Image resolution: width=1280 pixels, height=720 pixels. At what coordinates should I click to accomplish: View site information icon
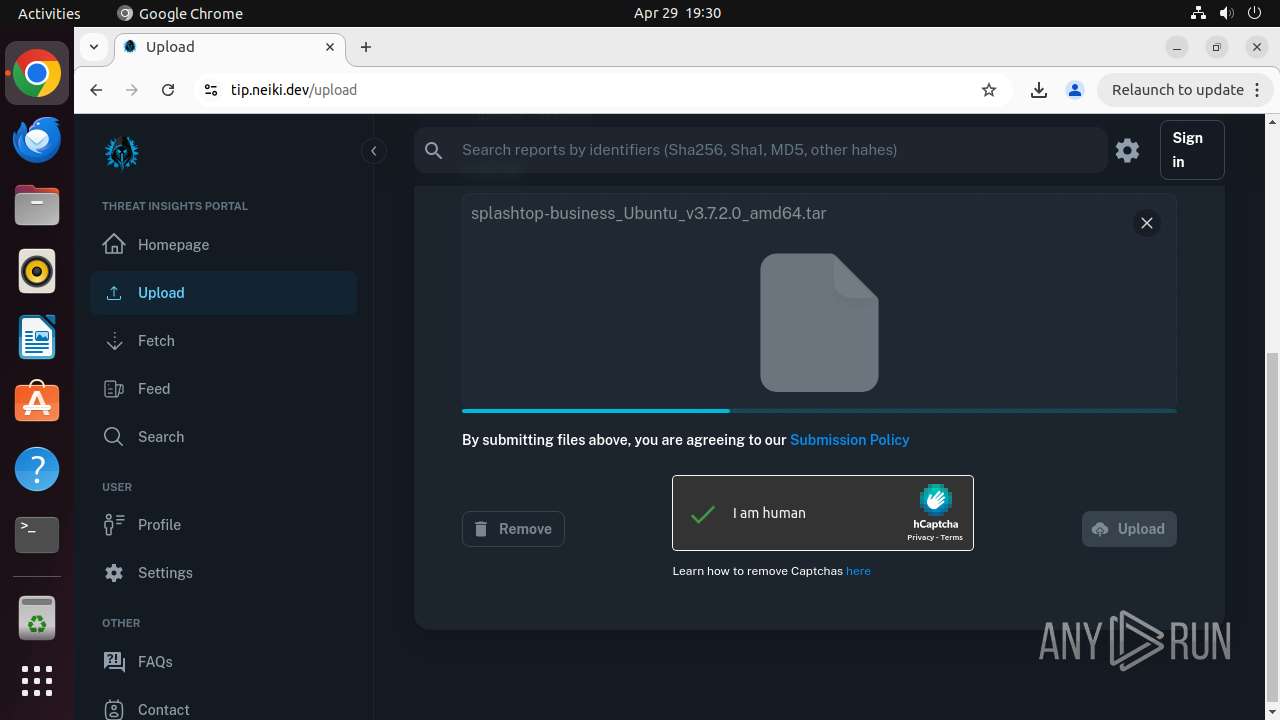point(210,90)
